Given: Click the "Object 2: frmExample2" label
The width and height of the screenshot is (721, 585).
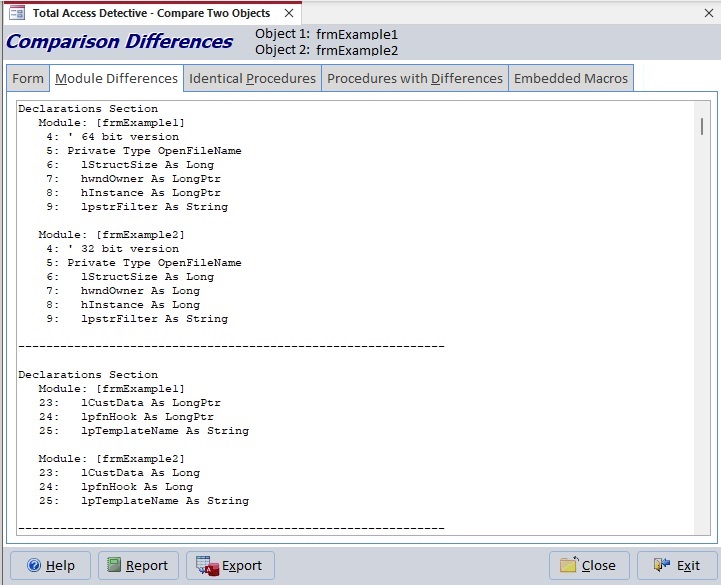Looking at the screenshot, I should [x=326, y=50].
